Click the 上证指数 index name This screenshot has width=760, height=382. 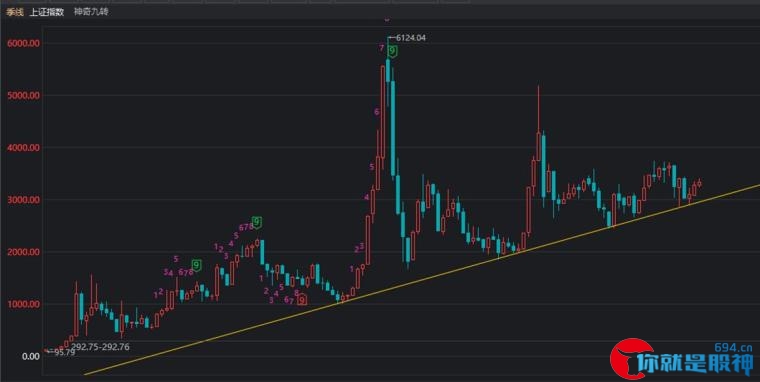pyautogui.click(x=47, y=12)
